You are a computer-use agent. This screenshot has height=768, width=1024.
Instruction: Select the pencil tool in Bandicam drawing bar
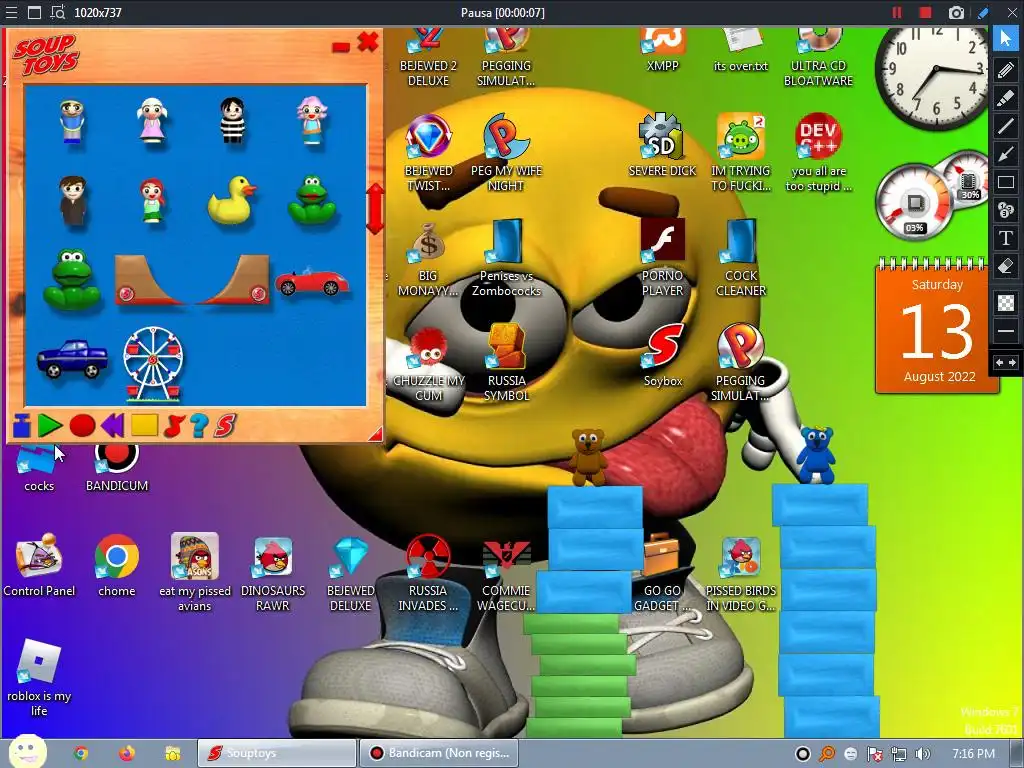coord(1006,69)
